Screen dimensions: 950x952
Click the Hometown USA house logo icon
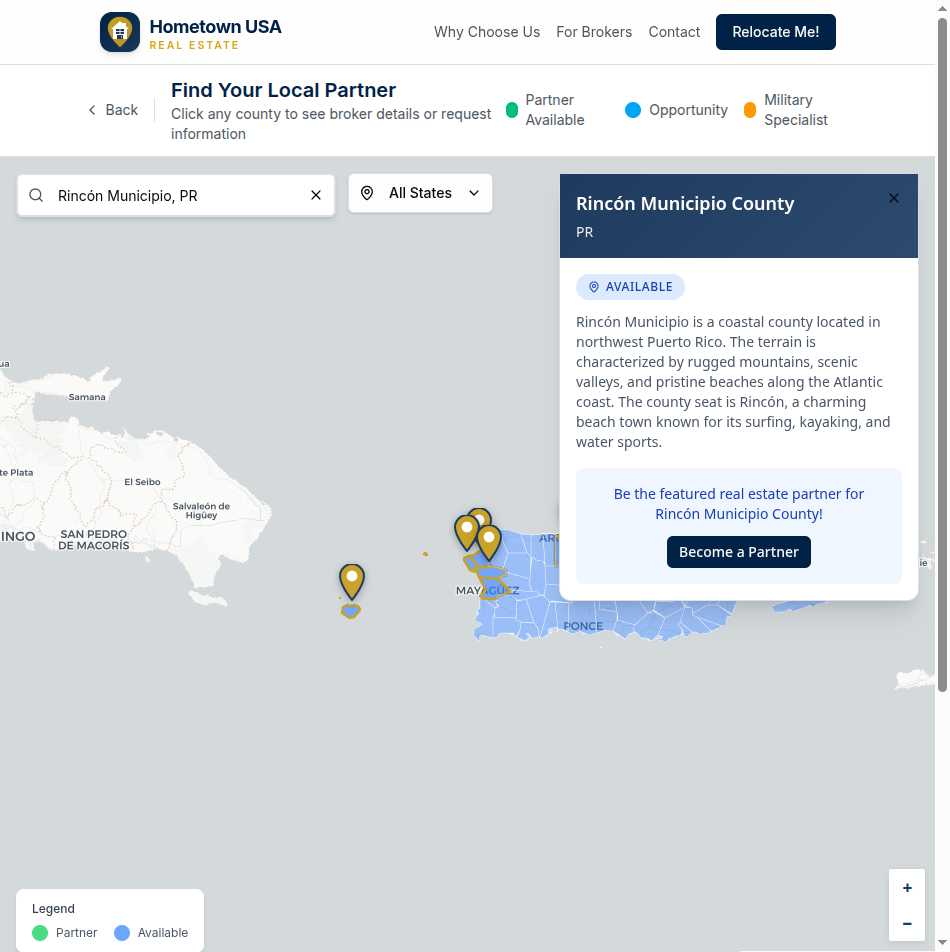(120, 32)
